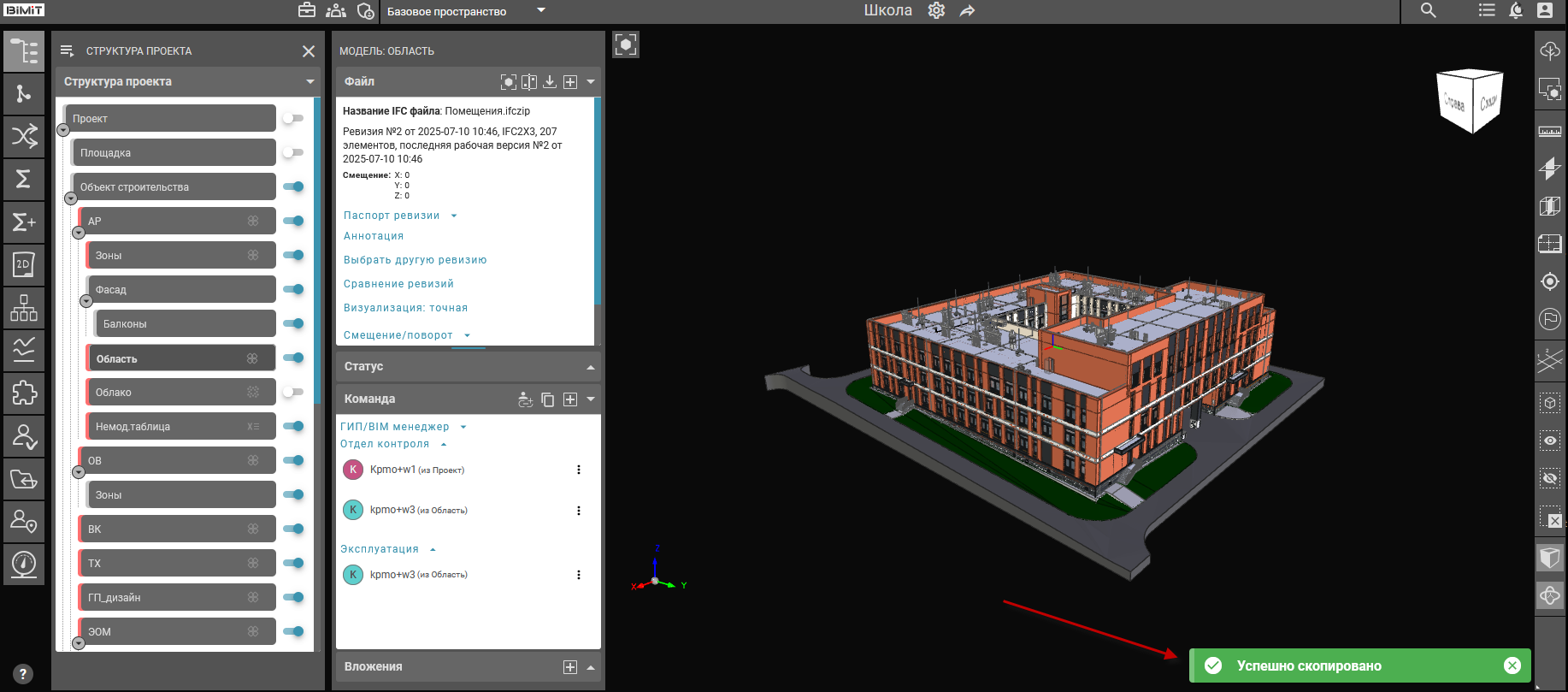Click the sigma sum icon in sidebar

24,179
